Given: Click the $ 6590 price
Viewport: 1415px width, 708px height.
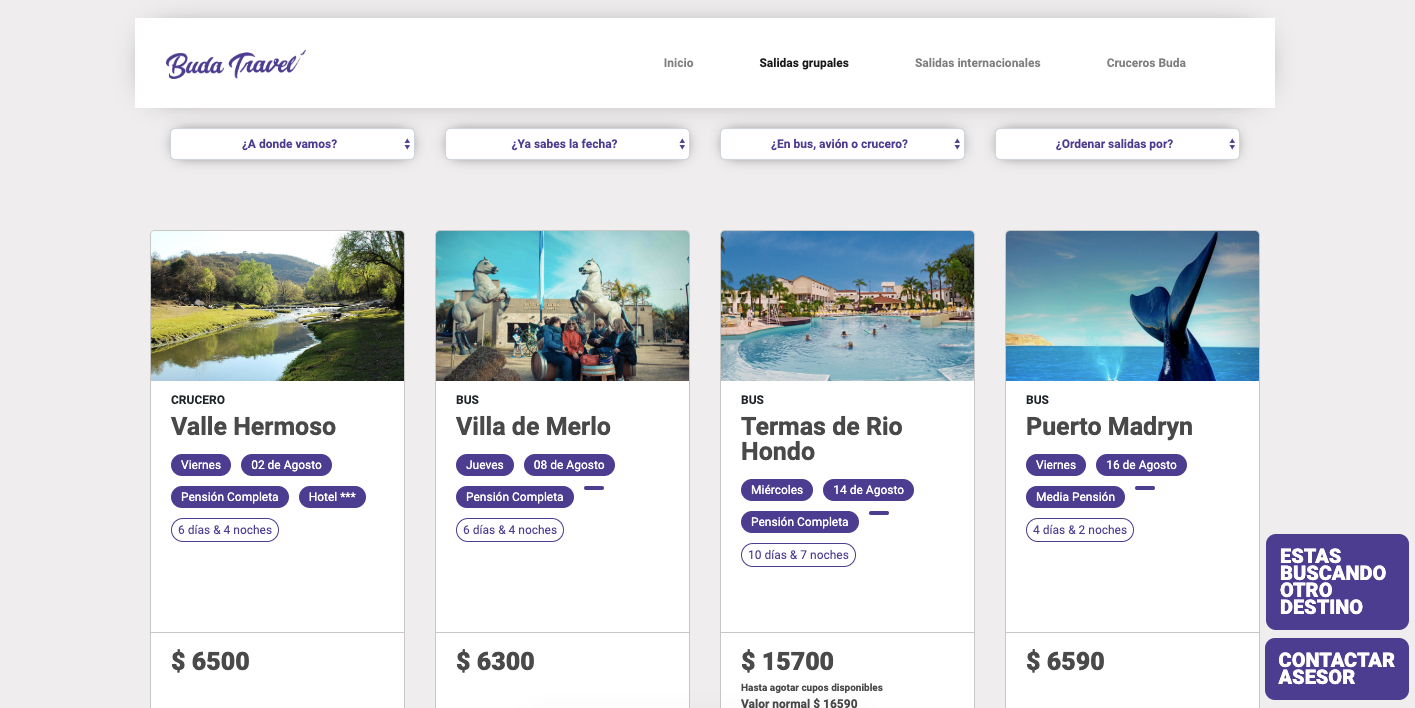Looking at the screenshot, I should pos(1066,661).
